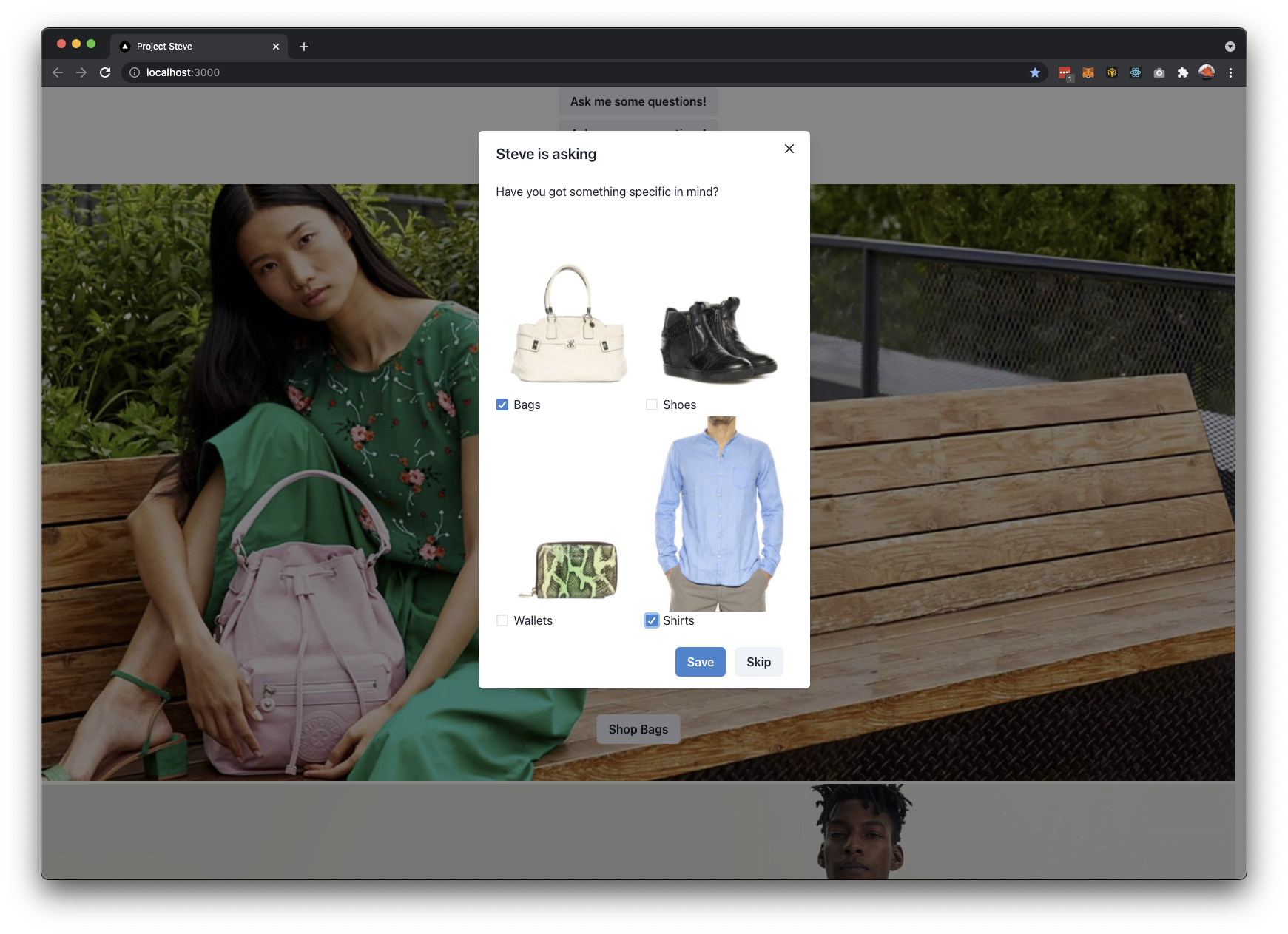Open the red extension with badge
Image resolution: width=1288 pixels, height=934 pixels.
point(1065,72)
